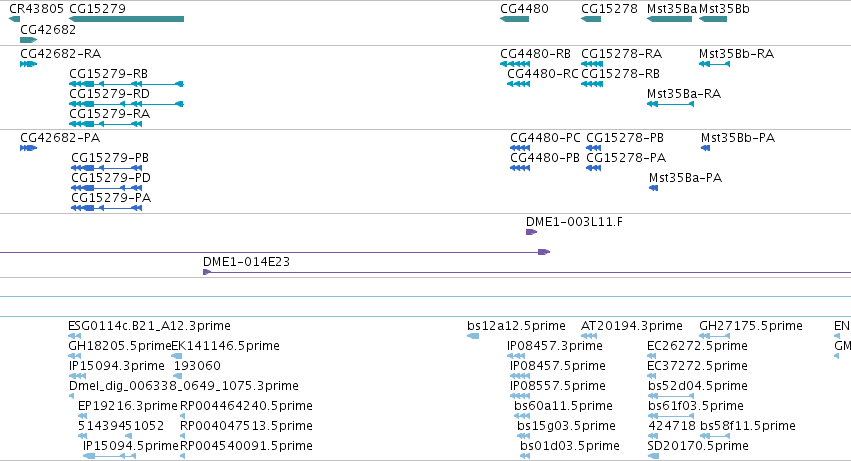Open the CG15278-RB transcript label
Screen dimensions: 851x461
point(620,74)
